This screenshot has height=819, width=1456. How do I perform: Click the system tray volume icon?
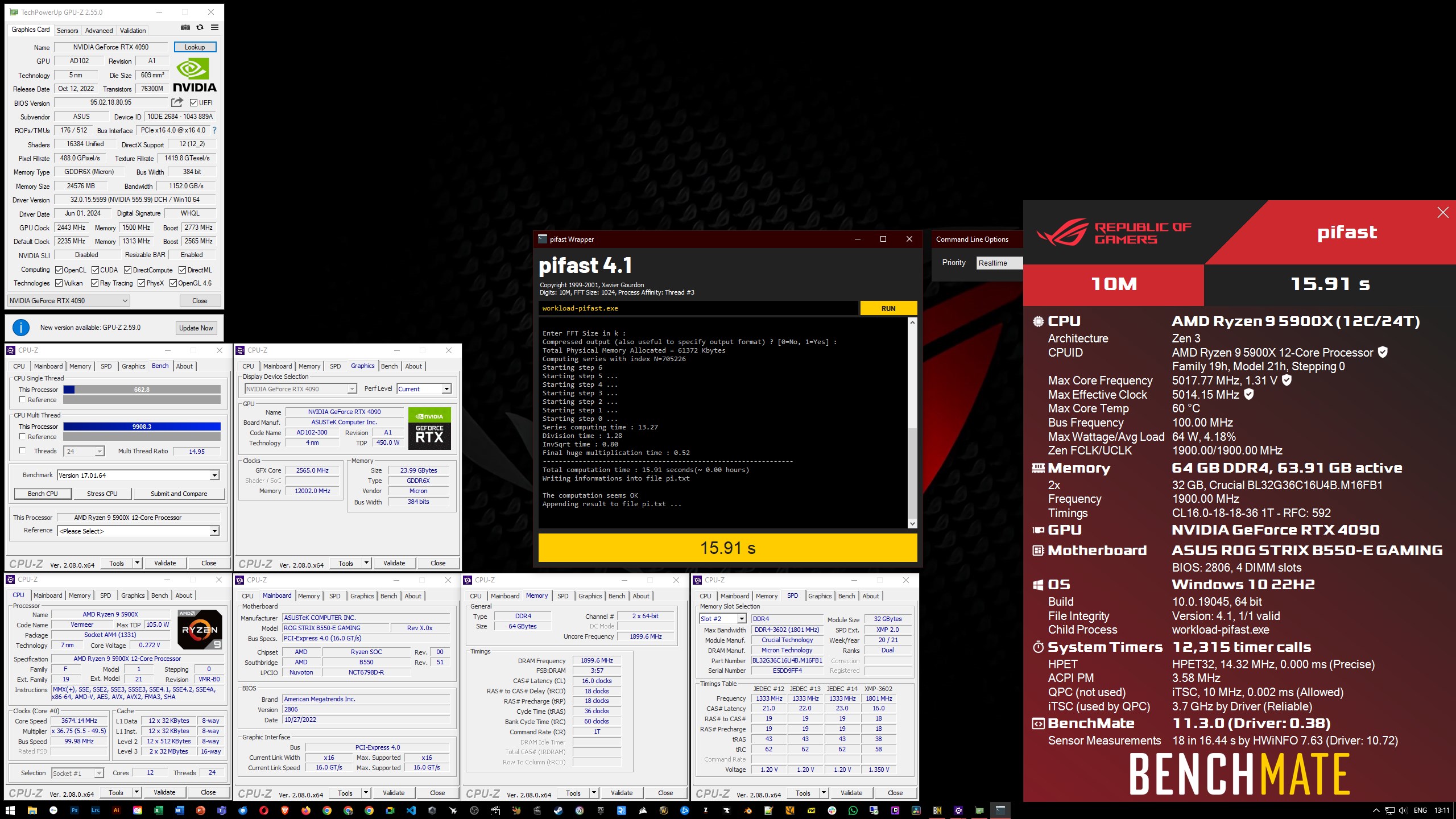pos(1403,810)
